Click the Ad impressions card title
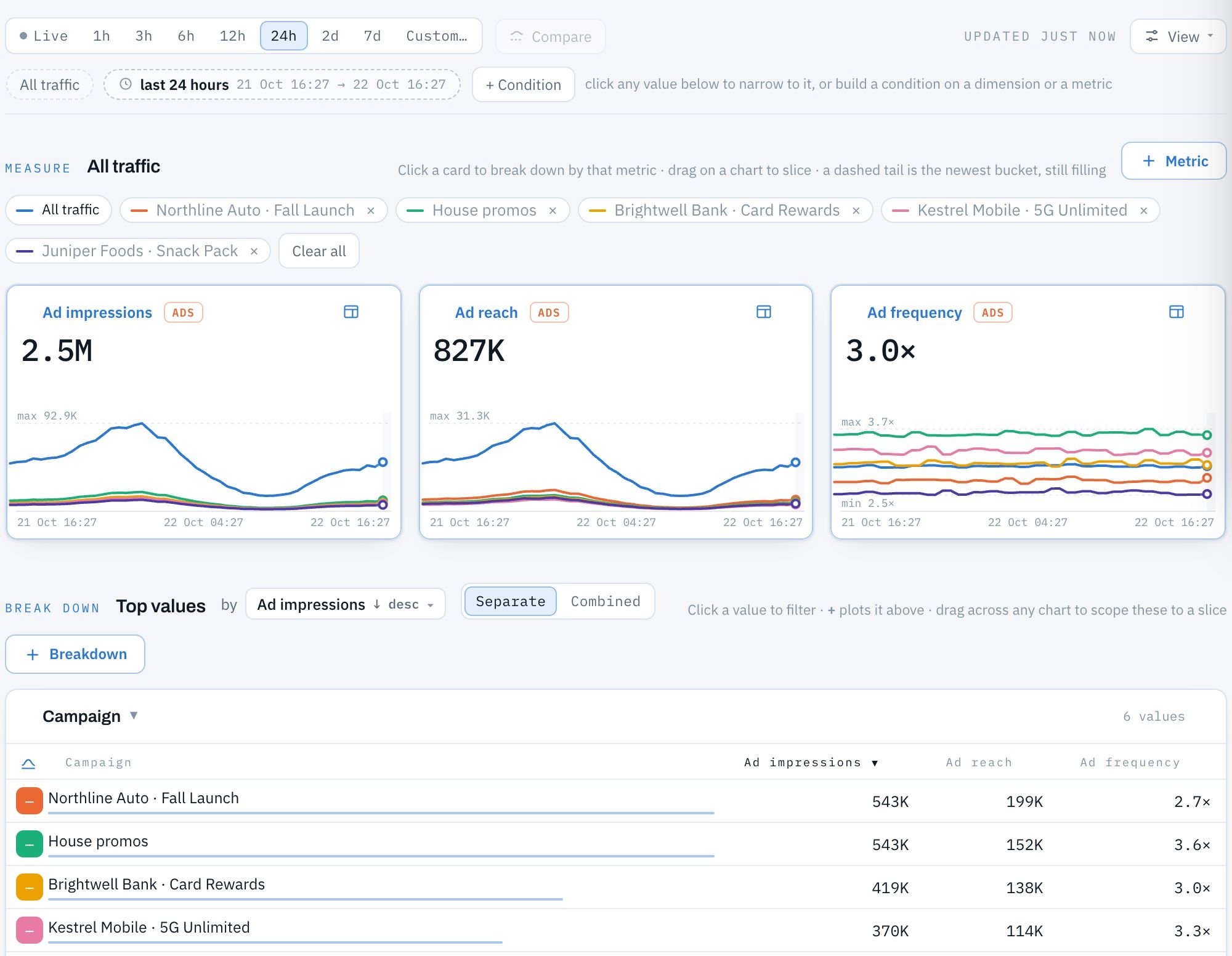The image size is (1232, 956). click(x=97, y=312)
